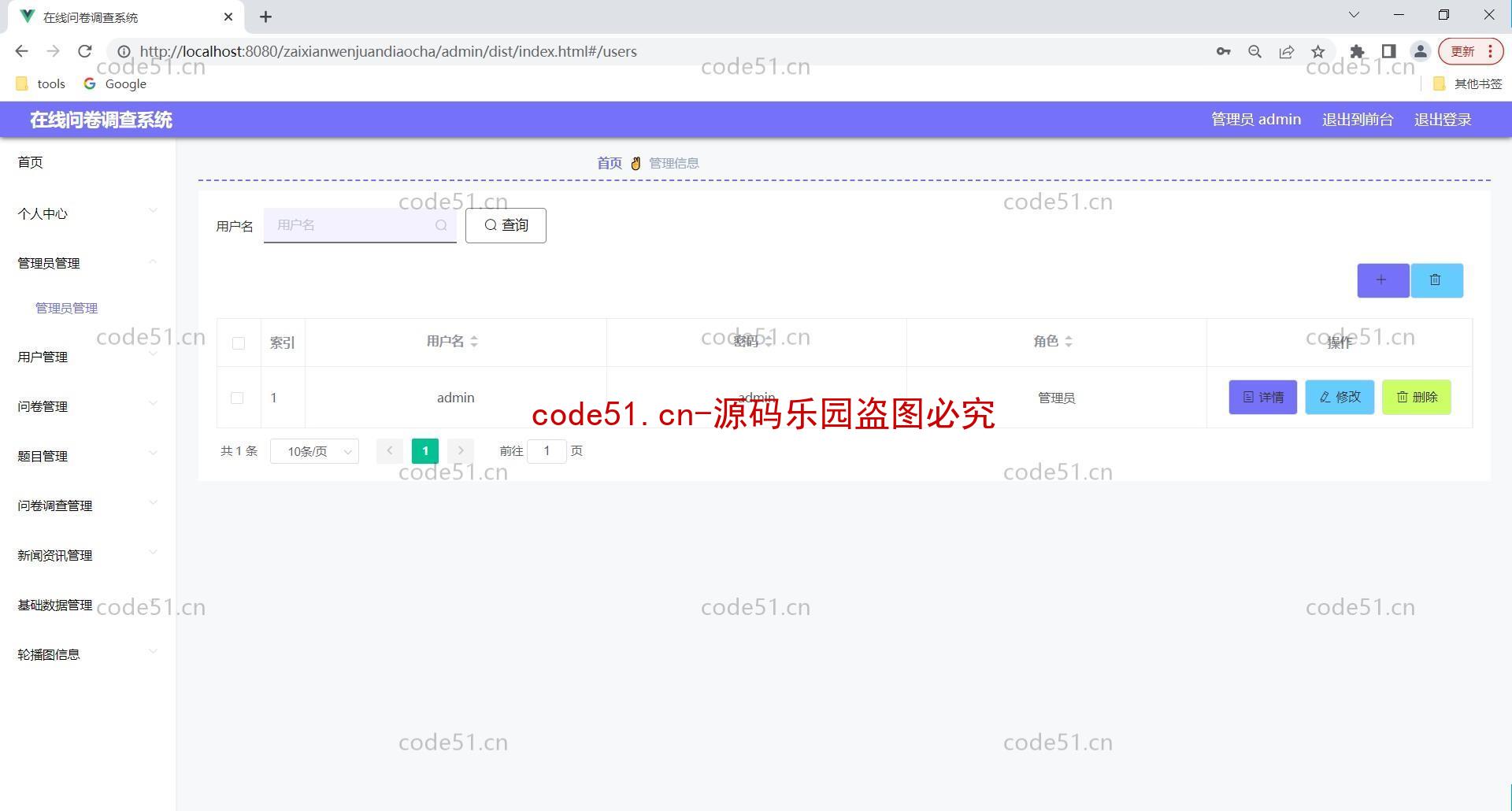Open the browser profile avatar
The image size is (1512, 811).
(x=1421, y=52)
